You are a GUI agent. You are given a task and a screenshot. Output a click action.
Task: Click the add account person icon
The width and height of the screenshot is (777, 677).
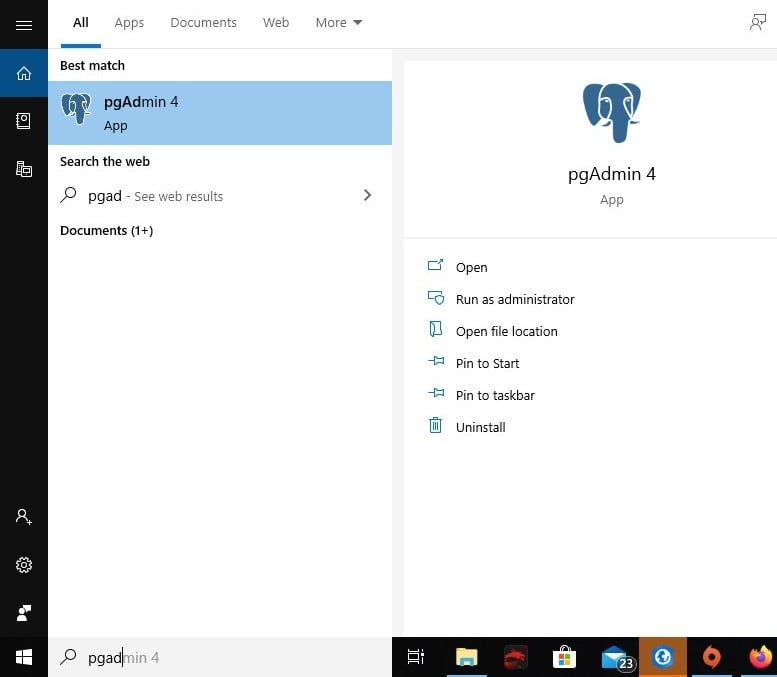point(24,516)
